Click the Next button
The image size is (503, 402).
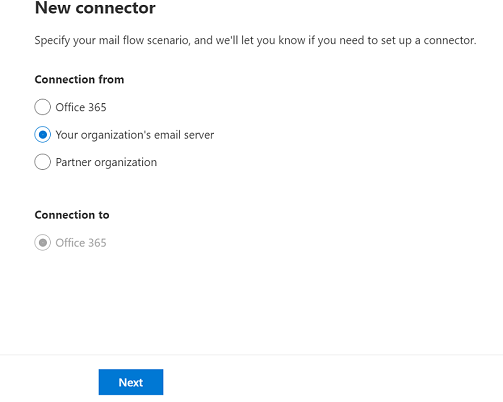(x=131, y=382)
